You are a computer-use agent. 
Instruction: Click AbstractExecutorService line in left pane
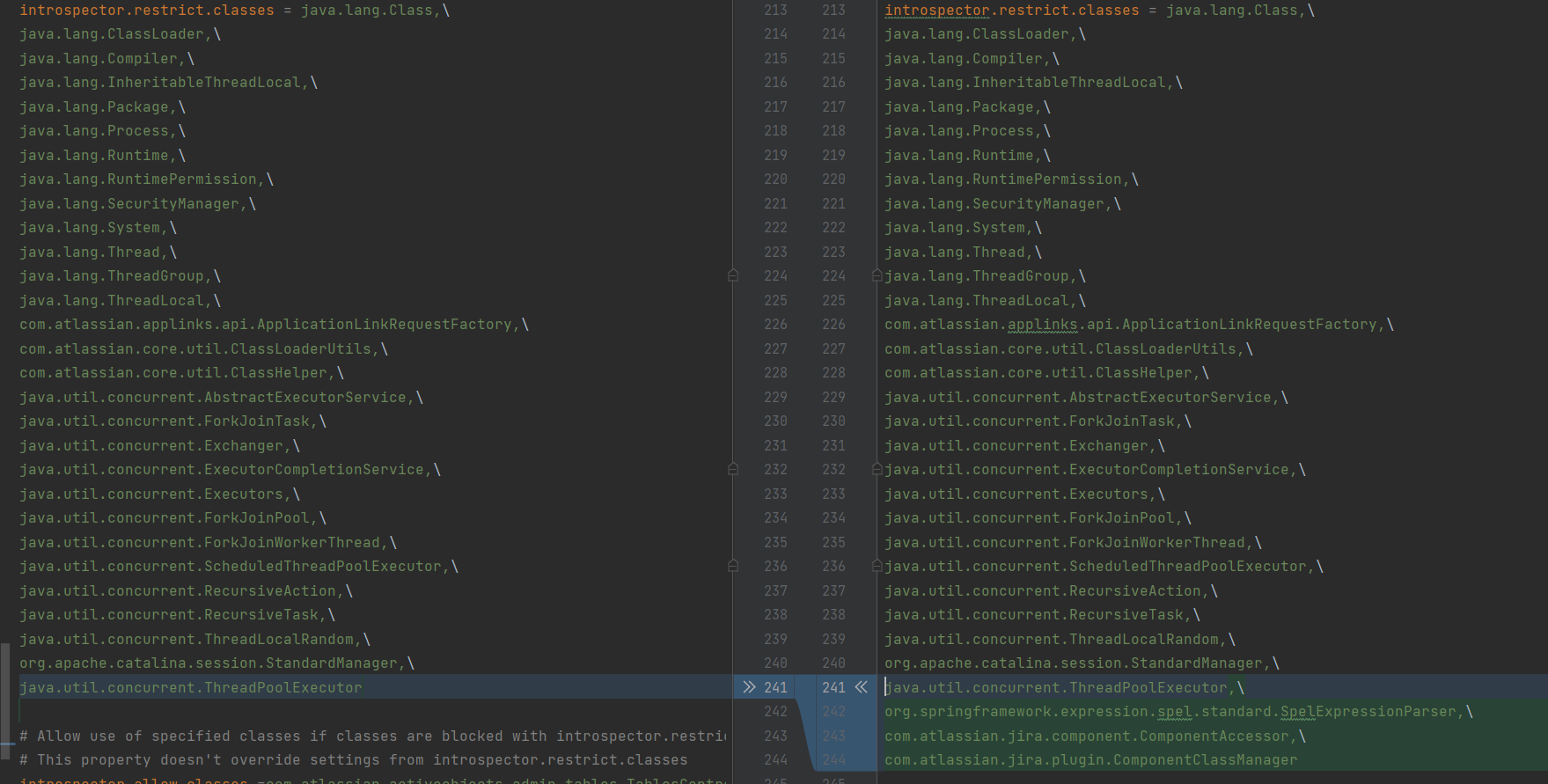click(x=221, y=398)
